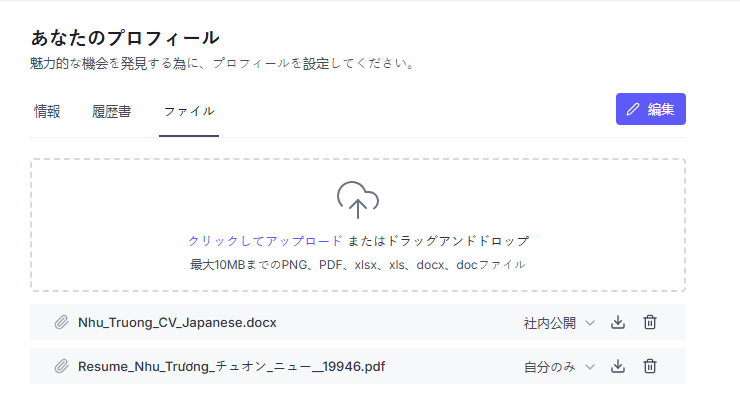Open 社内公開 visibility dropdown for docx file
This screenshot has height=417, width=740.
tap(559, 323)
